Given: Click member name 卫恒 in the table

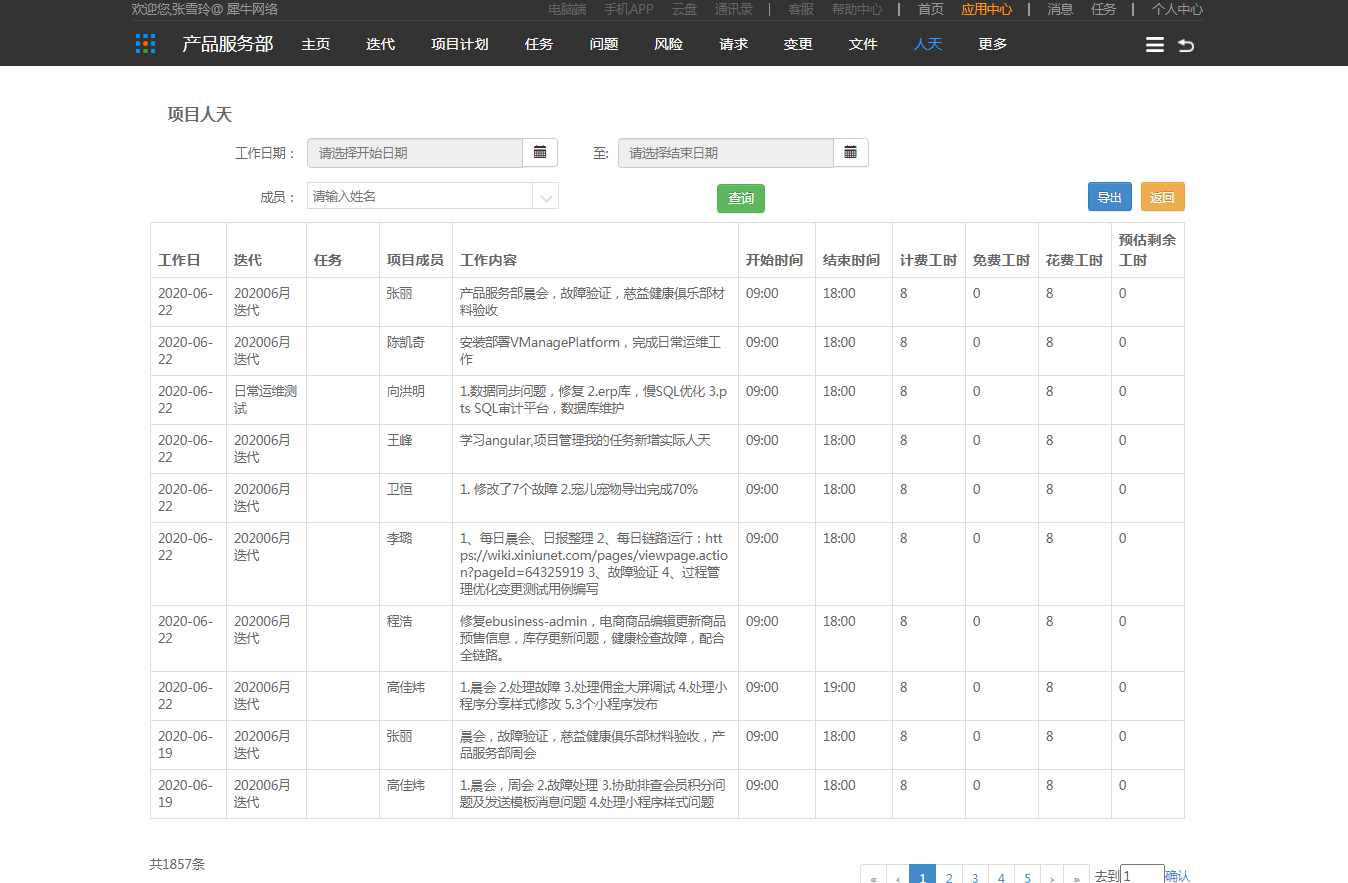Looking at the screenshot, I should pyautogui.click(x=400, y=489).
